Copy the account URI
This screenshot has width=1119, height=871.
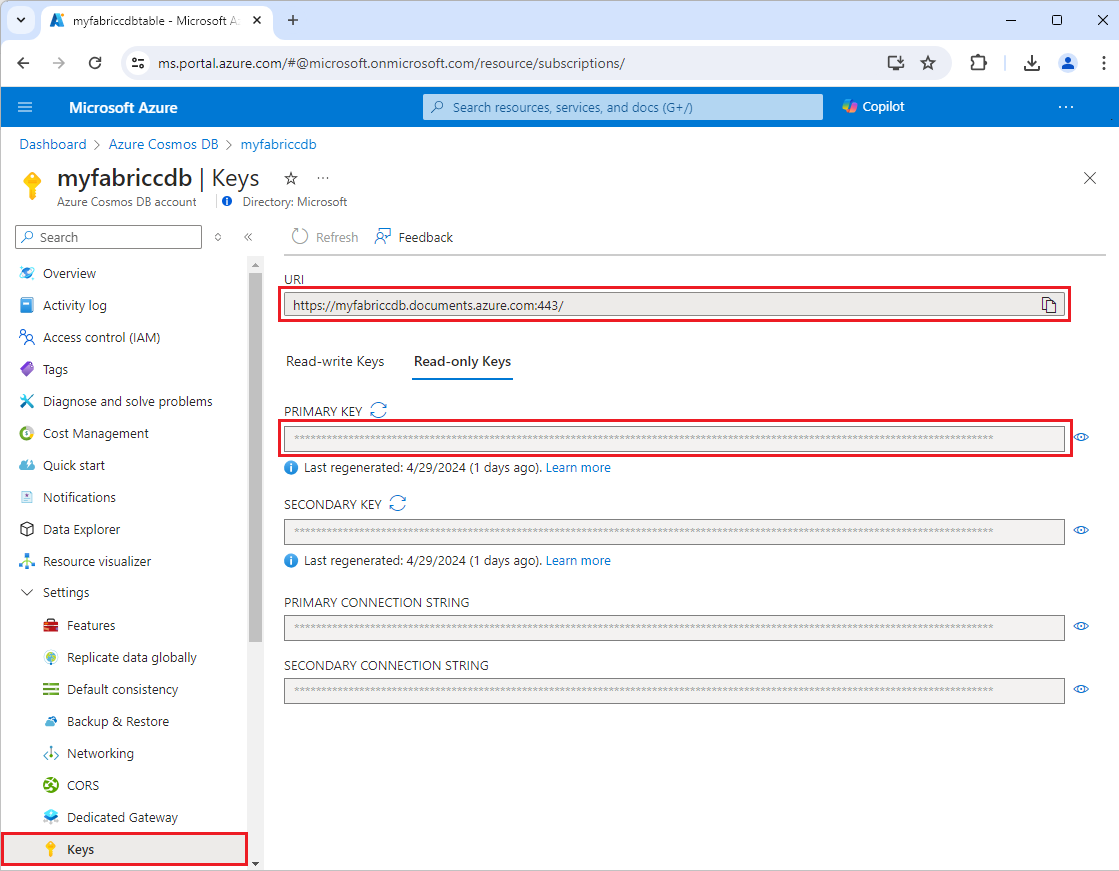point(1049,305)
